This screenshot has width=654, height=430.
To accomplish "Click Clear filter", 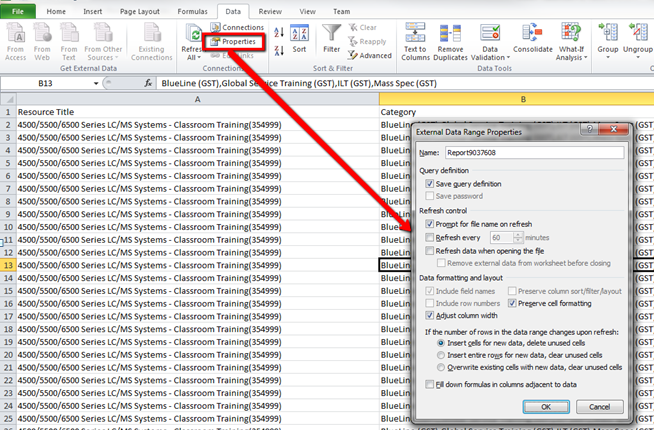I will tap(362, 28).
